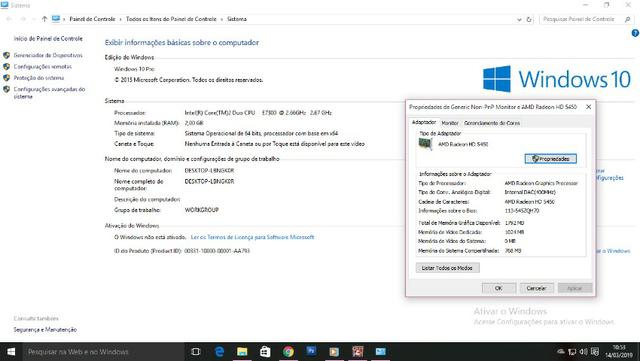Open the Store from the taskbar
The height and width of the screenshot is (361, 640).
265,352
